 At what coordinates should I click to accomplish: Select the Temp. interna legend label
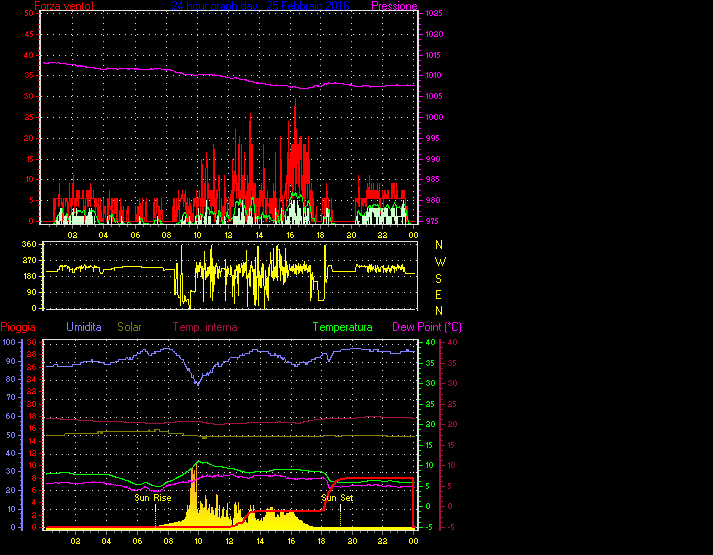[205, 327]
